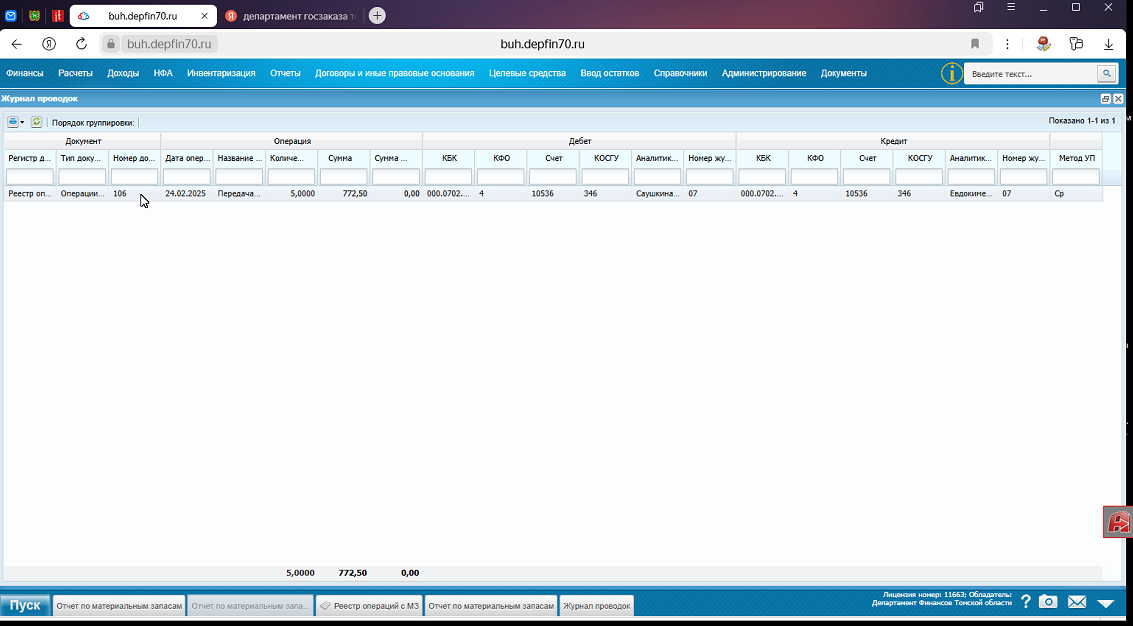This screenshot has height=626, width=1133.
Task: Refresh the journal entries list
Action: point(36,122)
